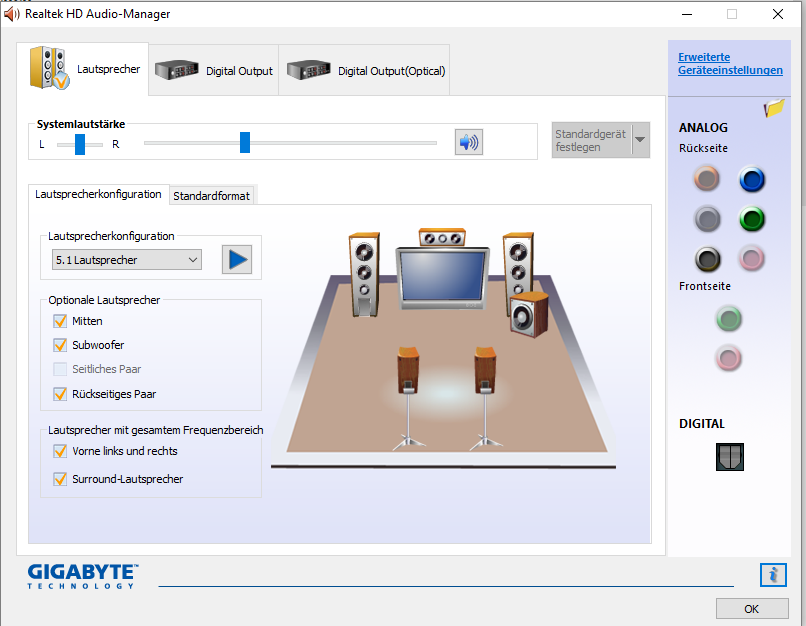Click the pink rear-panel audio jack
Screen dimensions: 806x626
[752, 259]
